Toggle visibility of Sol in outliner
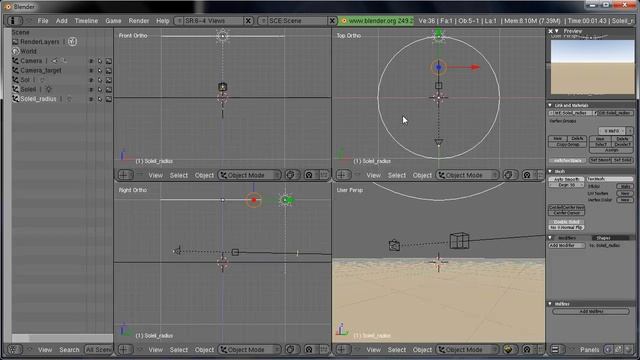Image resolution: width=640 pixels, height=360 pixels. (91, 80)
